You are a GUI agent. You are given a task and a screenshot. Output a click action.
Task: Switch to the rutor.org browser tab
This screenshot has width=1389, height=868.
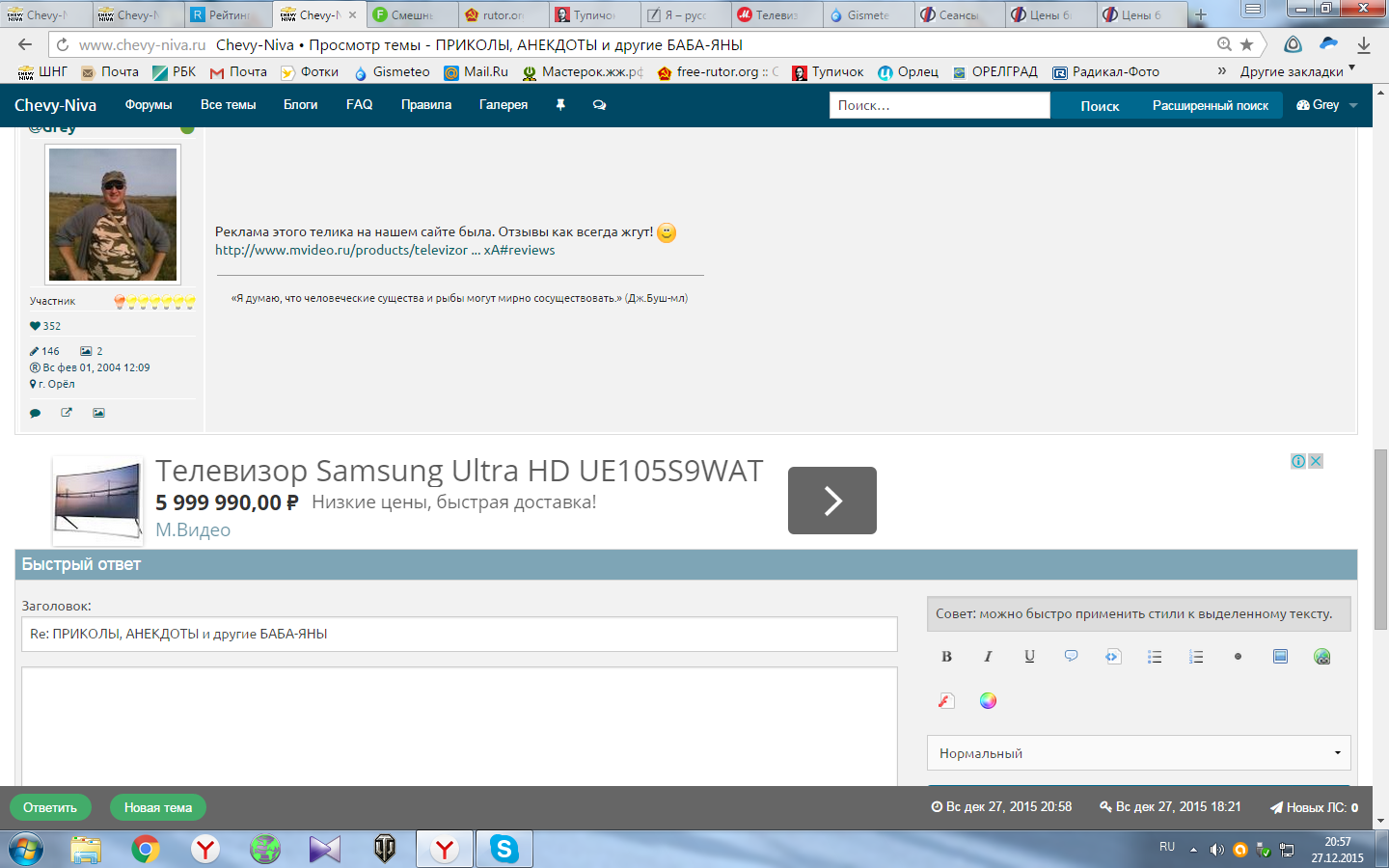pos(502,14)
